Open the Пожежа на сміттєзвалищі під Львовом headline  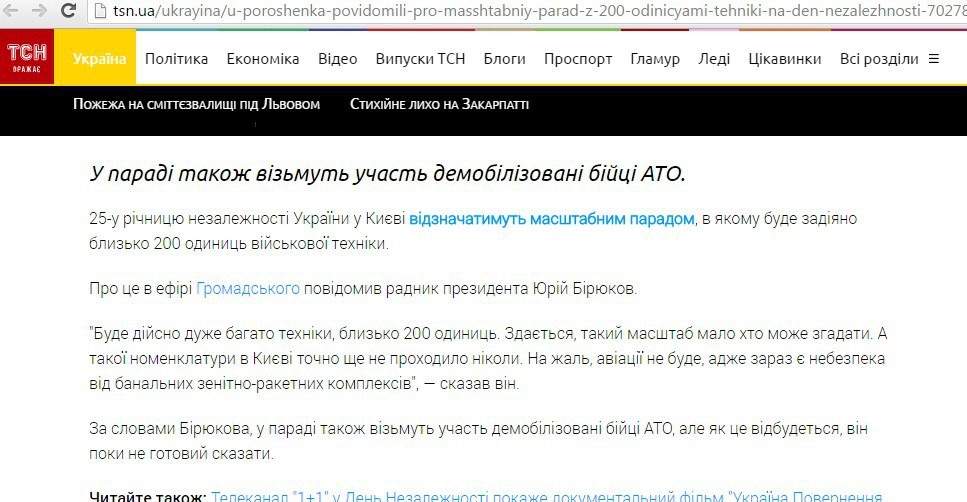tap(197, 104)
